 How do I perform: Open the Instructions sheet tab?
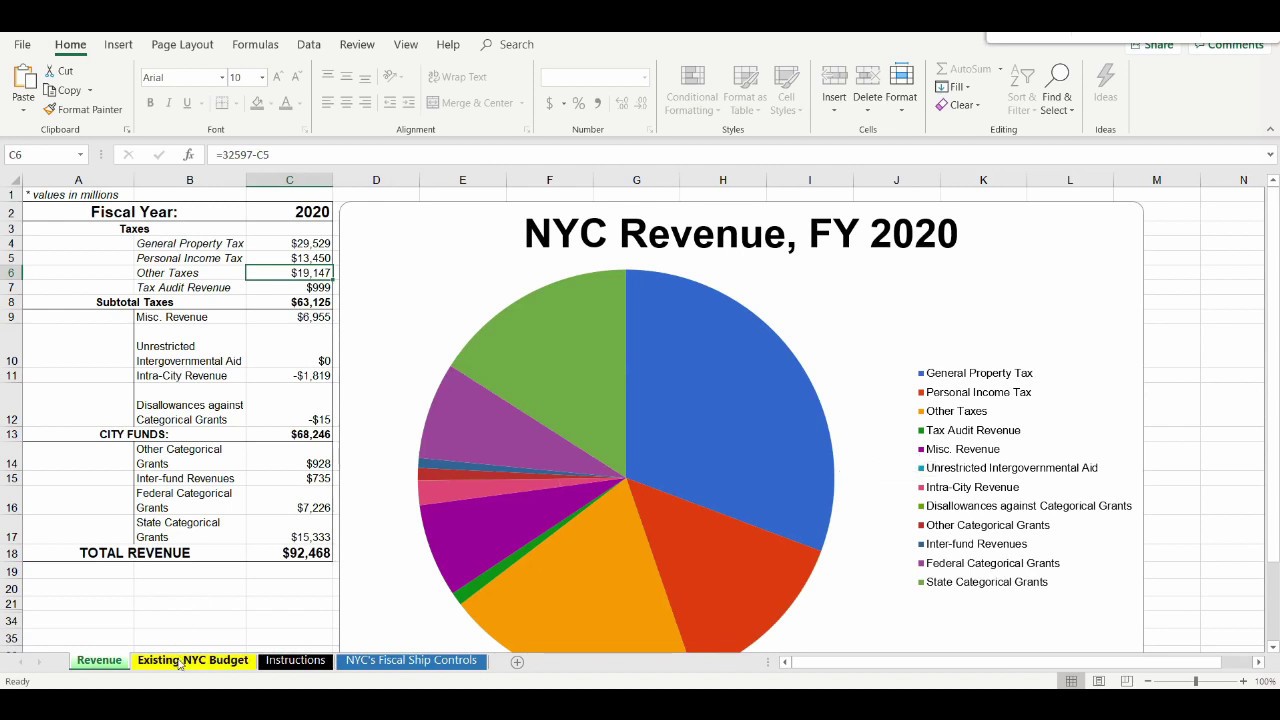coord(295,661)
